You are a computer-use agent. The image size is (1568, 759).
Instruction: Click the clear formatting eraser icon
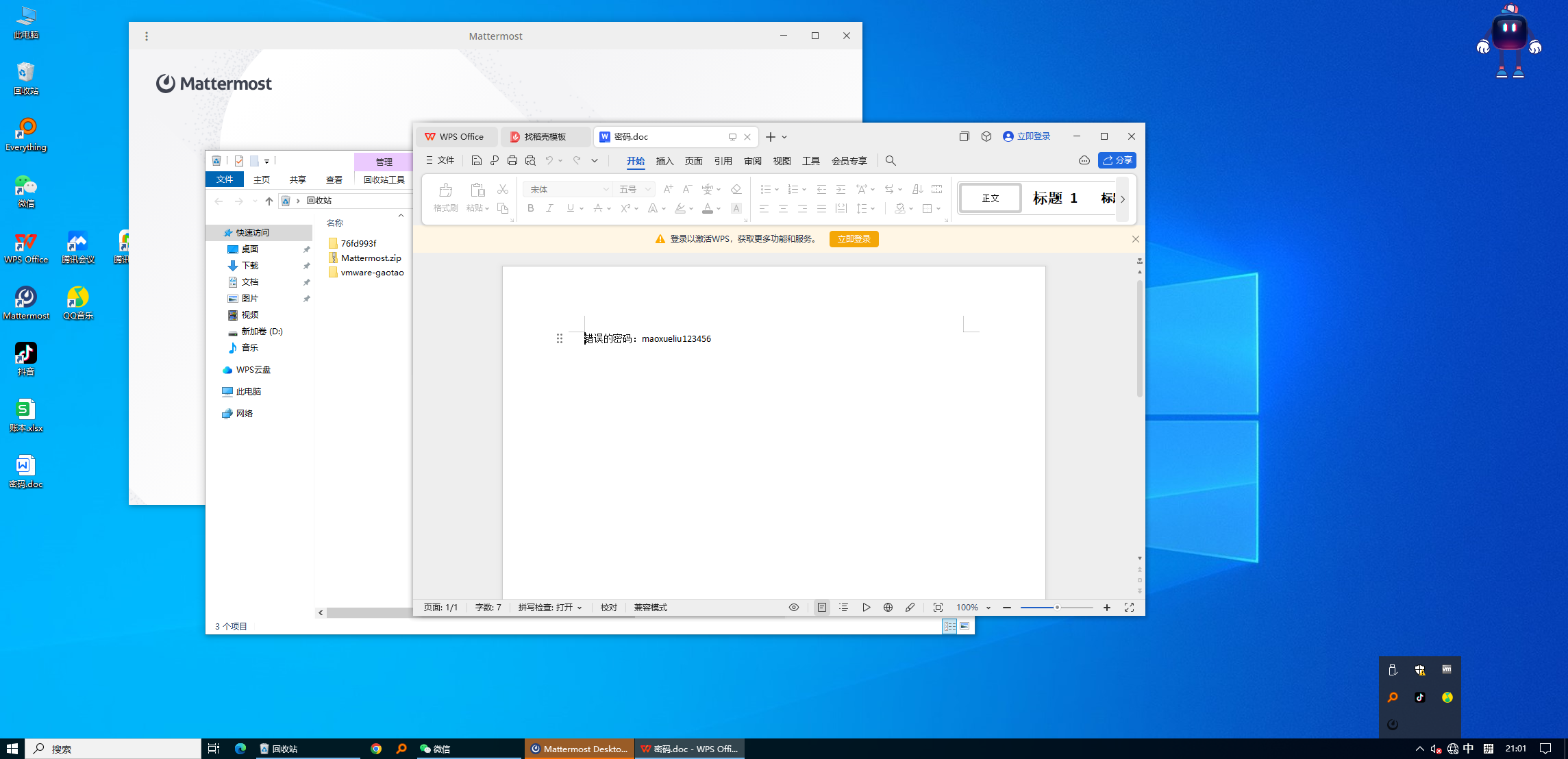(736, 189)
